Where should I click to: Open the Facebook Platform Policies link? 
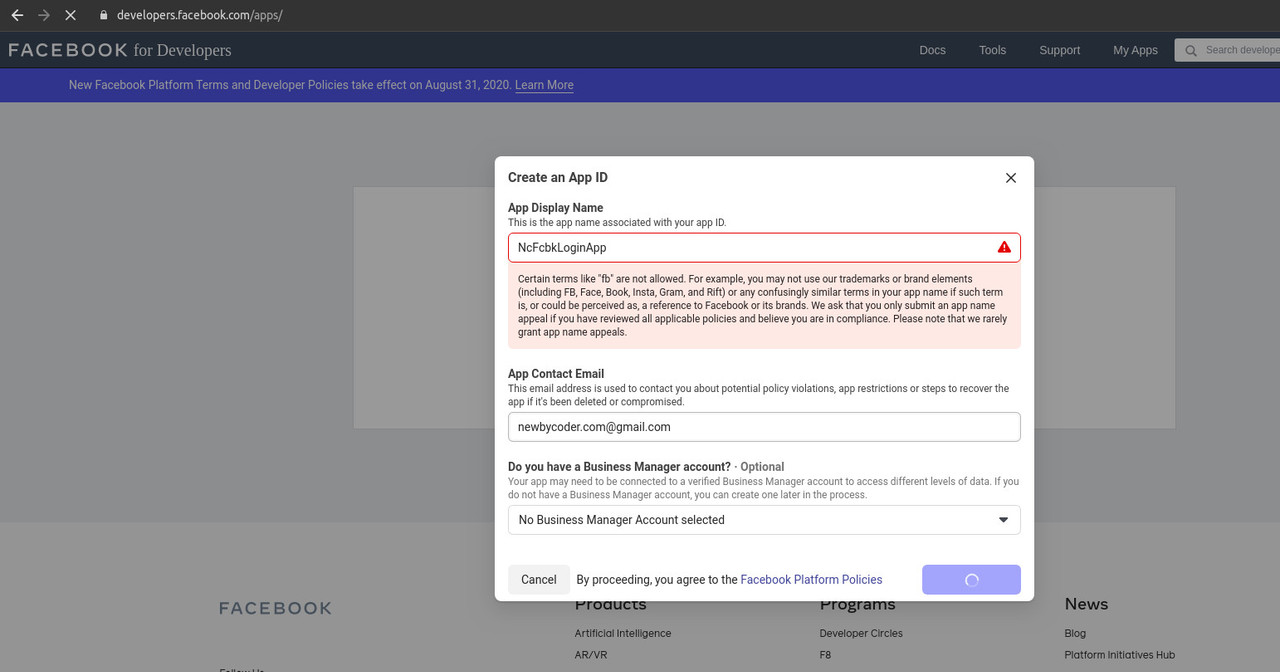point(811,580)
